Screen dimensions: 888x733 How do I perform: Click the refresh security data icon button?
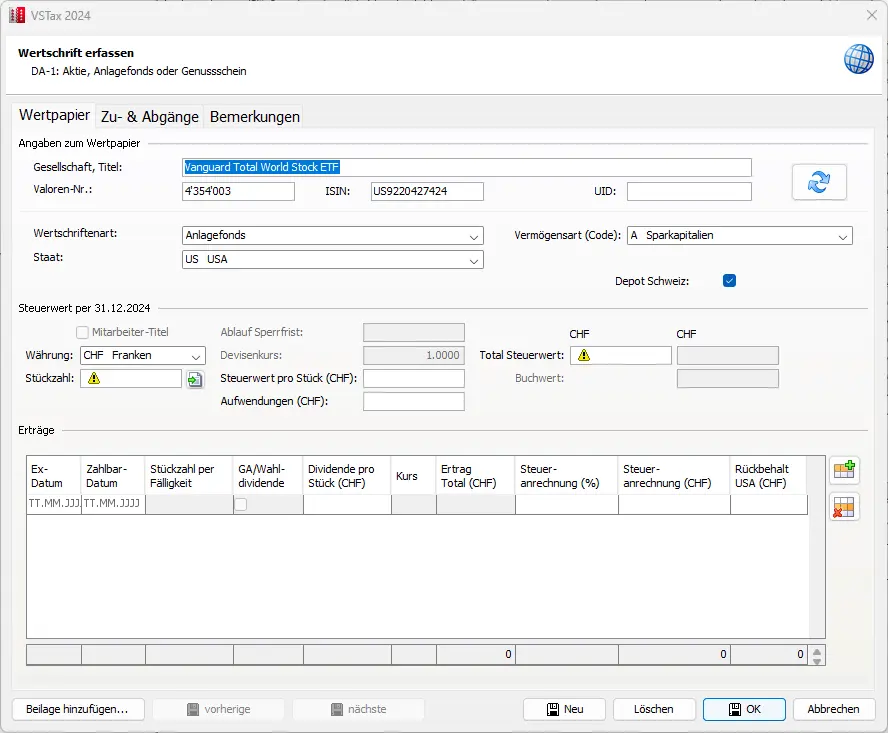pyautogui.click(x=819, y=182)
